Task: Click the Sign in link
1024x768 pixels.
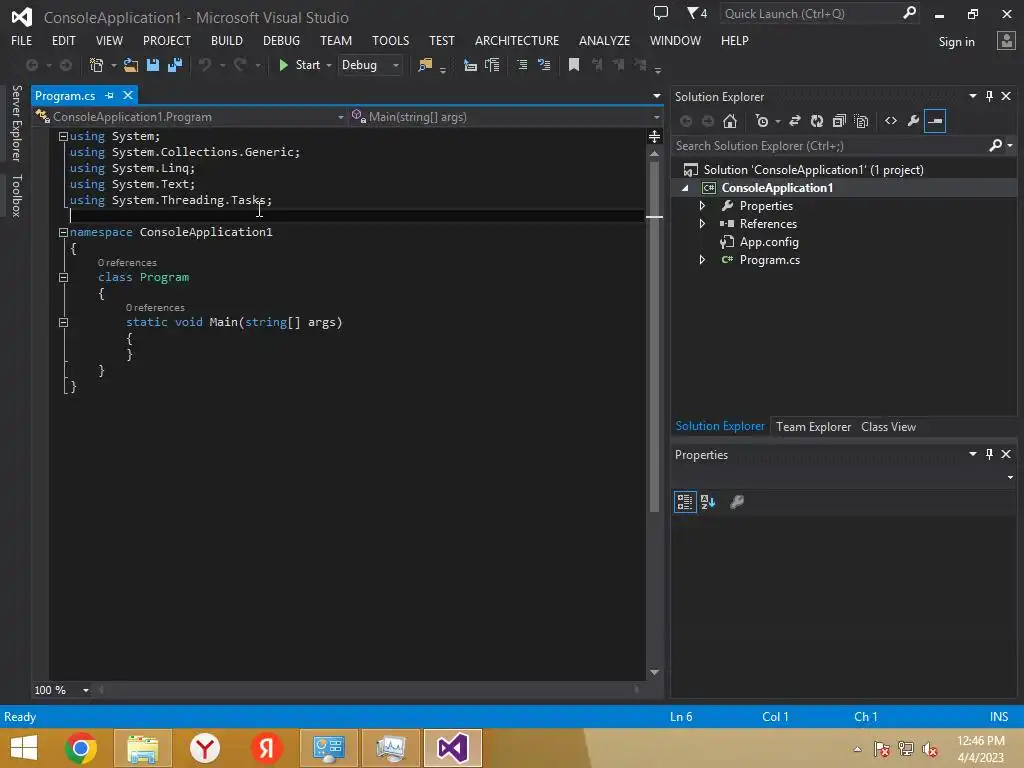Action: 956,42
